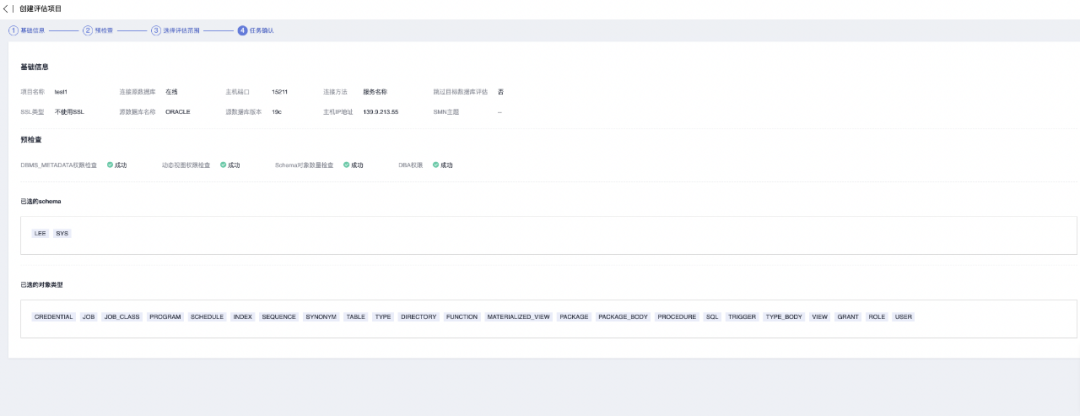
Task: Click the SEQUENCE object type tag
Action: click(279, 317)
